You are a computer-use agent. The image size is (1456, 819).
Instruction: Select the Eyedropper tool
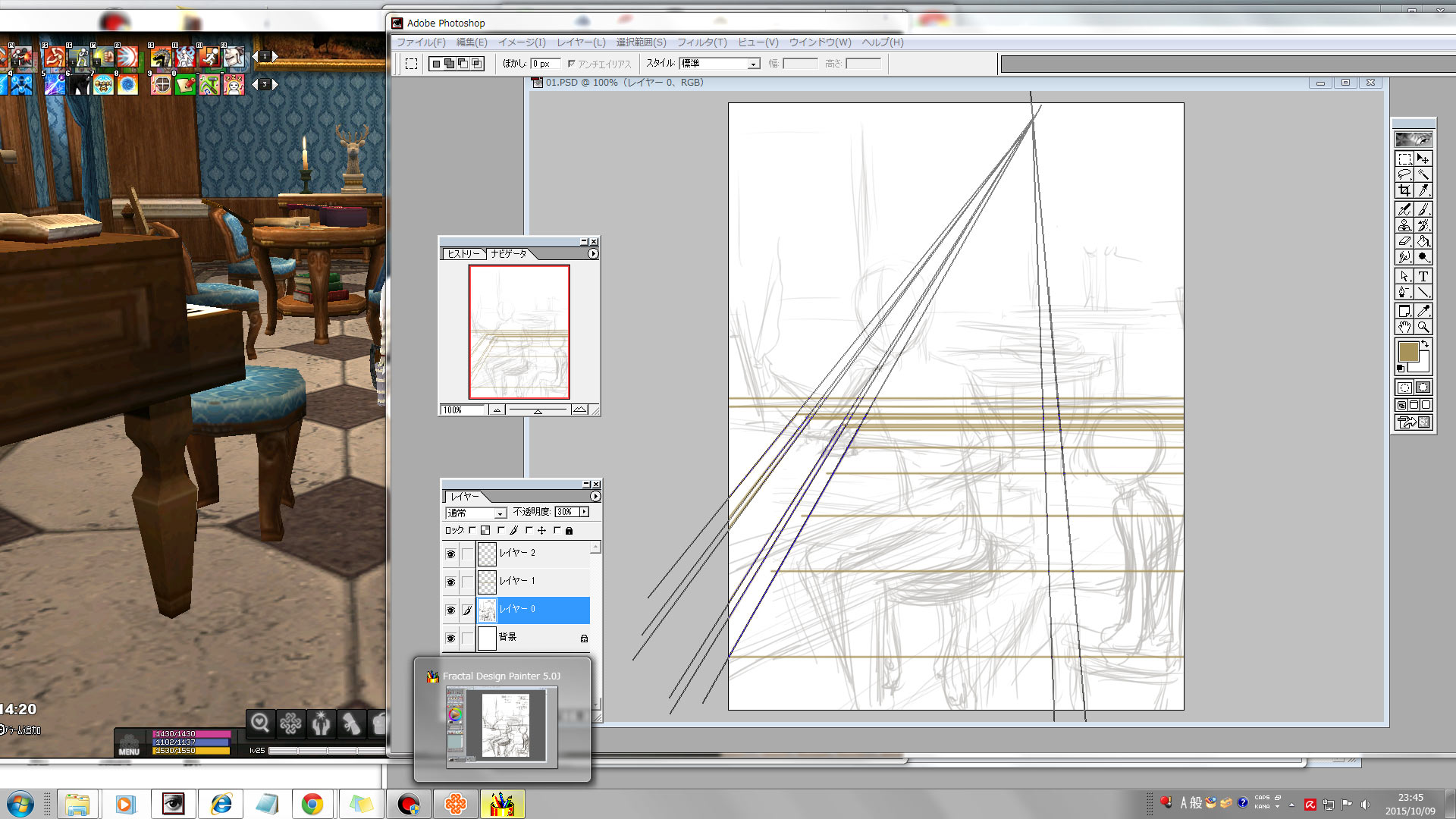tap(1423, 311)
